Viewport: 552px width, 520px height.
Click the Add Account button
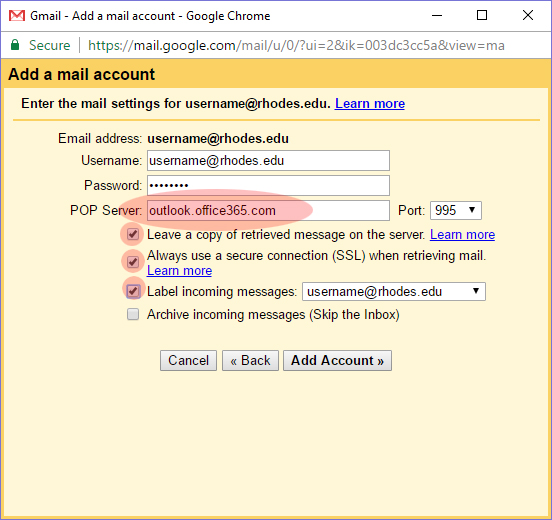click(x=337, y=361)
